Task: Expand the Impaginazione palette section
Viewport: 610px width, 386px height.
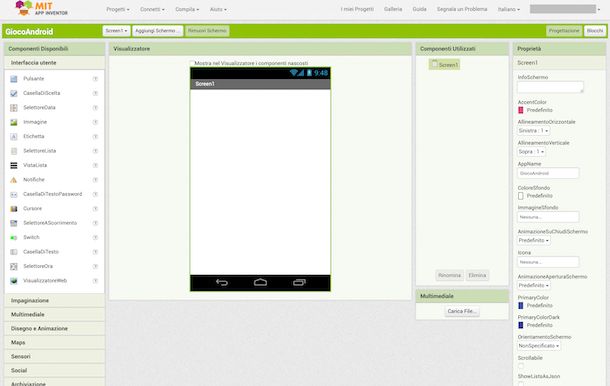Action: coord(54,301)
